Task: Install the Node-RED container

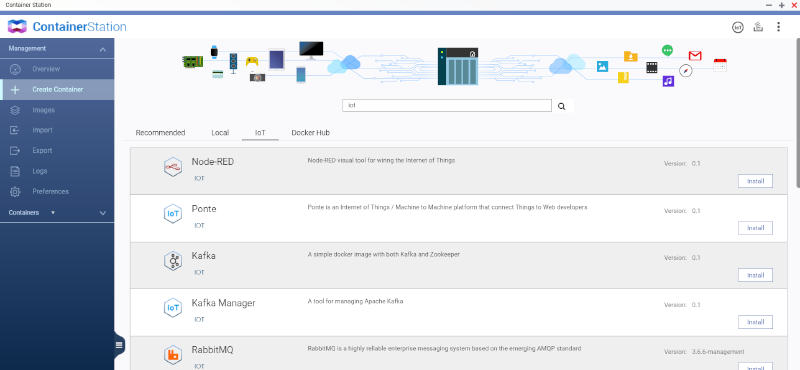Action: (x=755, y=181)
